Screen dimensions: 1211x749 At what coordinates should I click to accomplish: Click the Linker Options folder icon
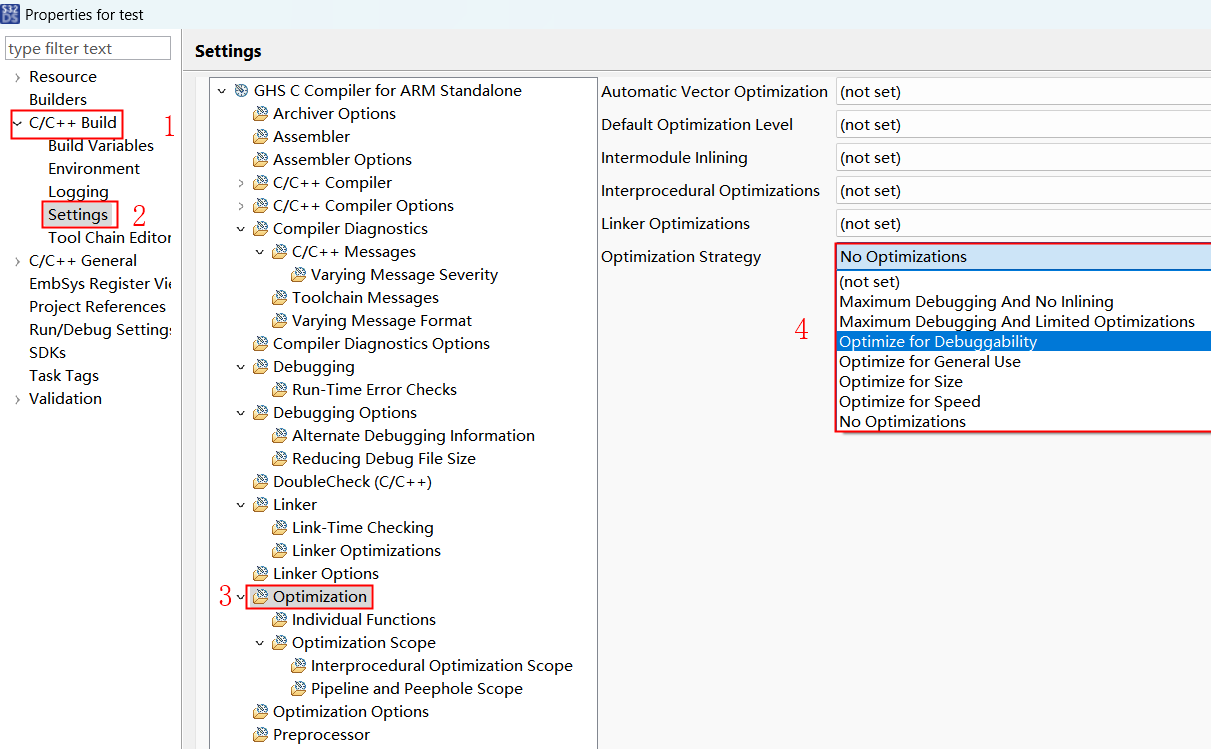(260, 574)
